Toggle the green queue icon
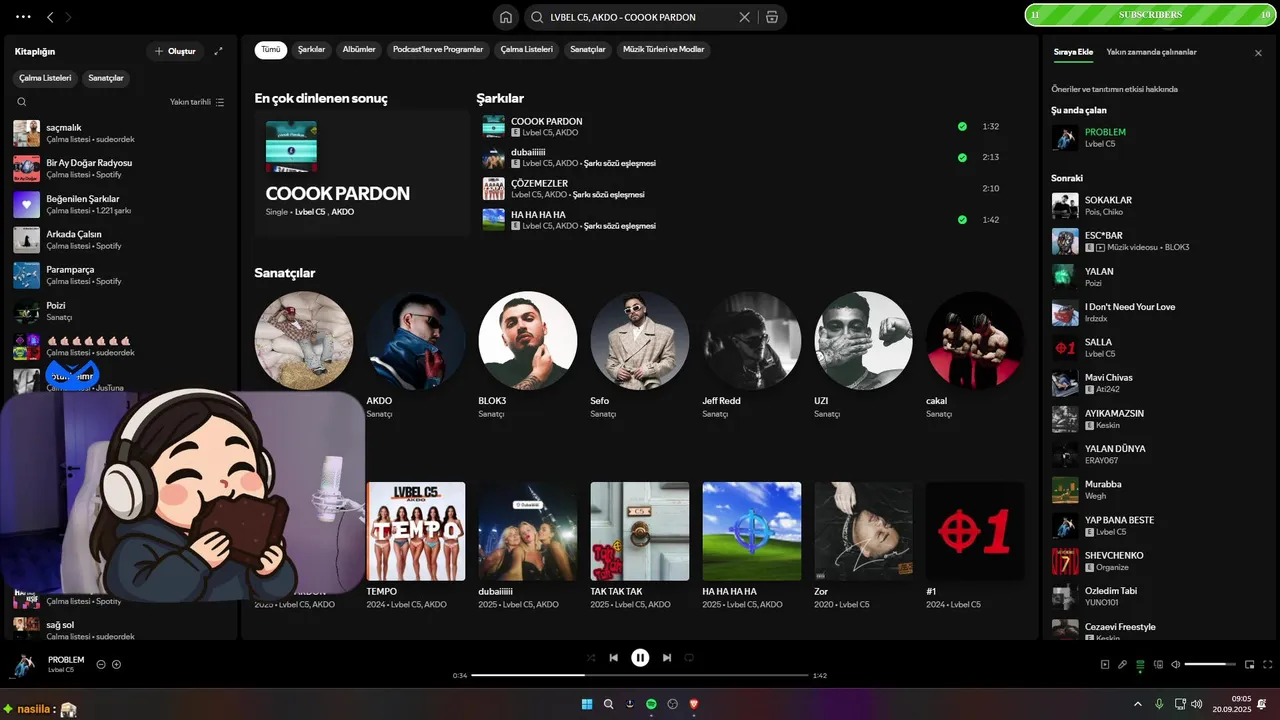The width and height of the screenshot is (1280, 720). point(1140,664)
